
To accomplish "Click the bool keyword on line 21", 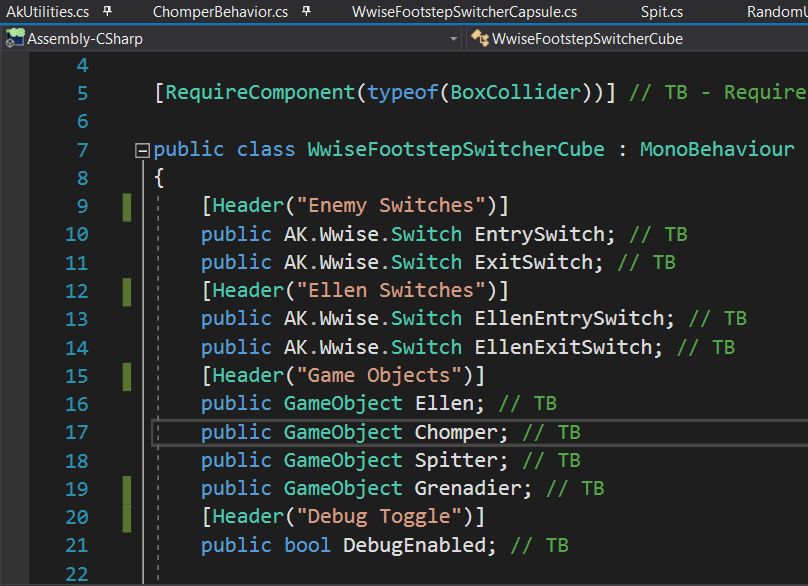I will point(308,545).
